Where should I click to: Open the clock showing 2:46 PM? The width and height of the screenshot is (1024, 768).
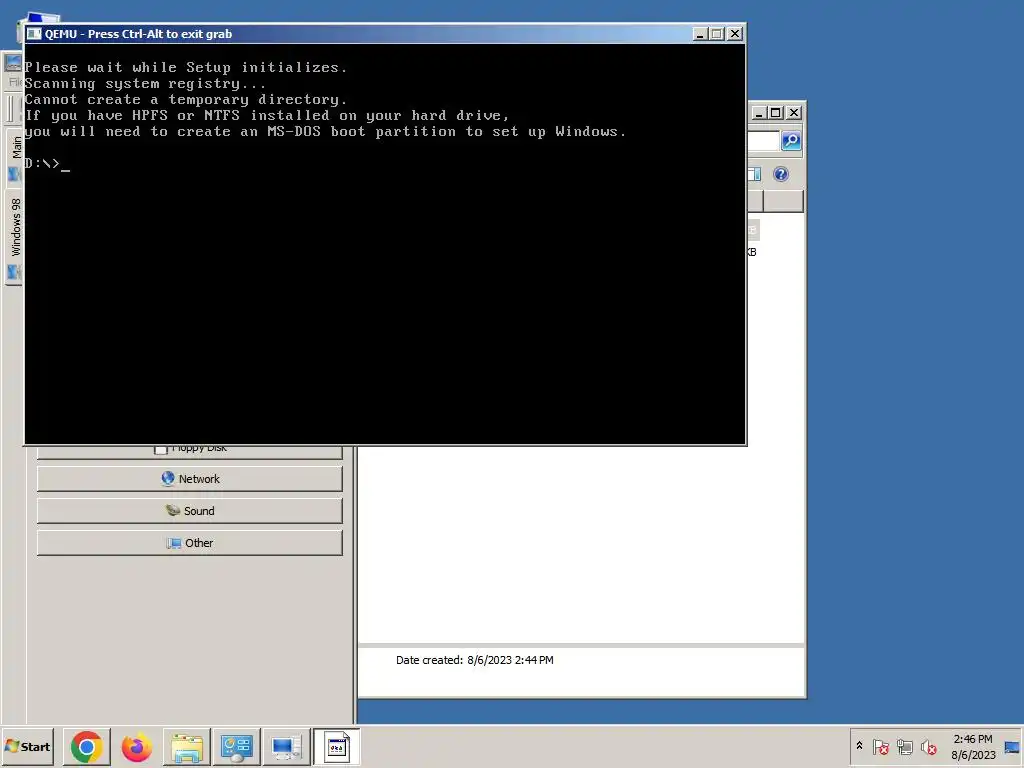click(972, 746)
